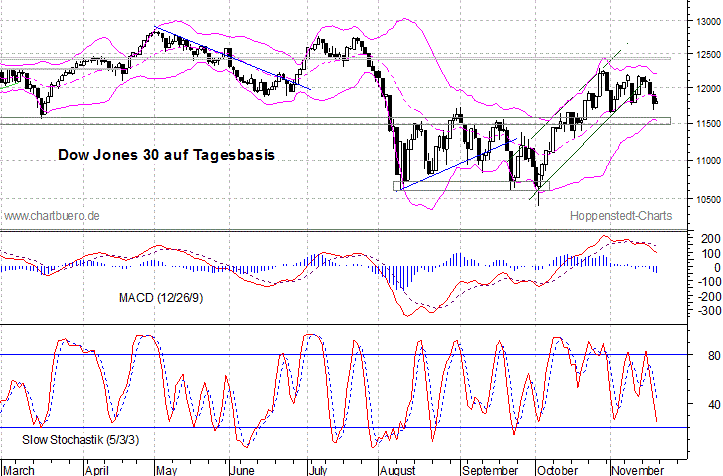
Task: Select the 12500 price axis label
Action: [x=709, y=55]
